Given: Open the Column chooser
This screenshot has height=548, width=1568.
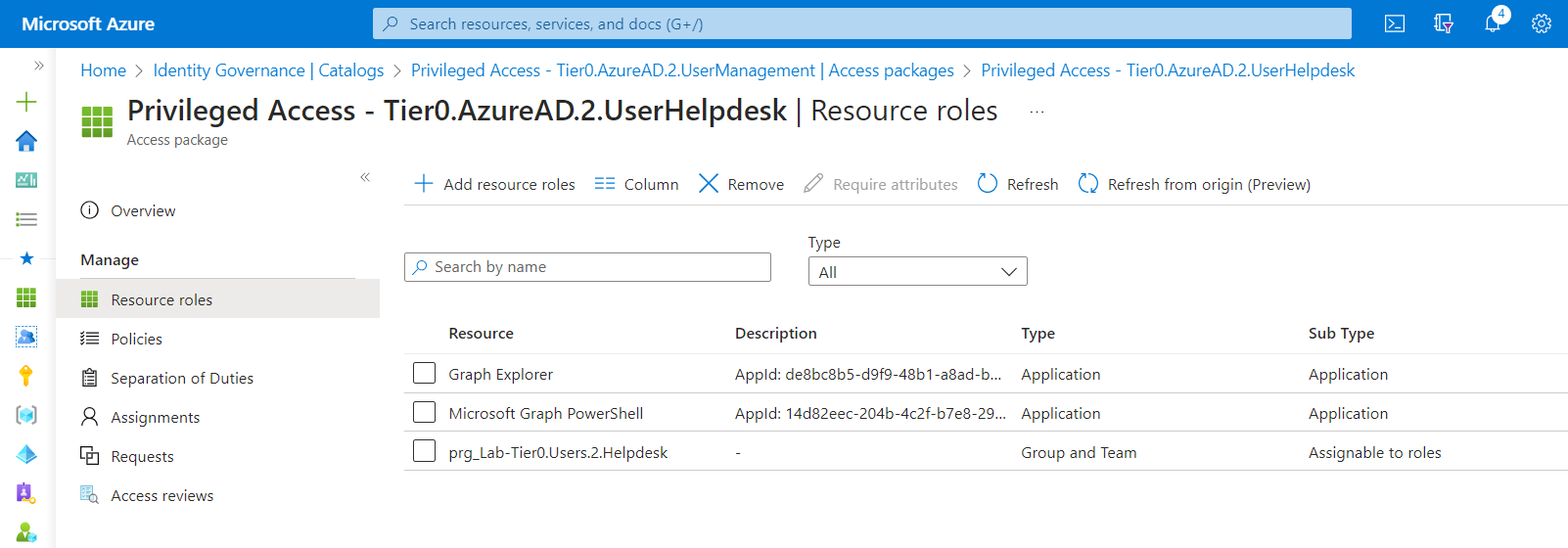Looking at the screenshot, I should [x=636, y=184].
